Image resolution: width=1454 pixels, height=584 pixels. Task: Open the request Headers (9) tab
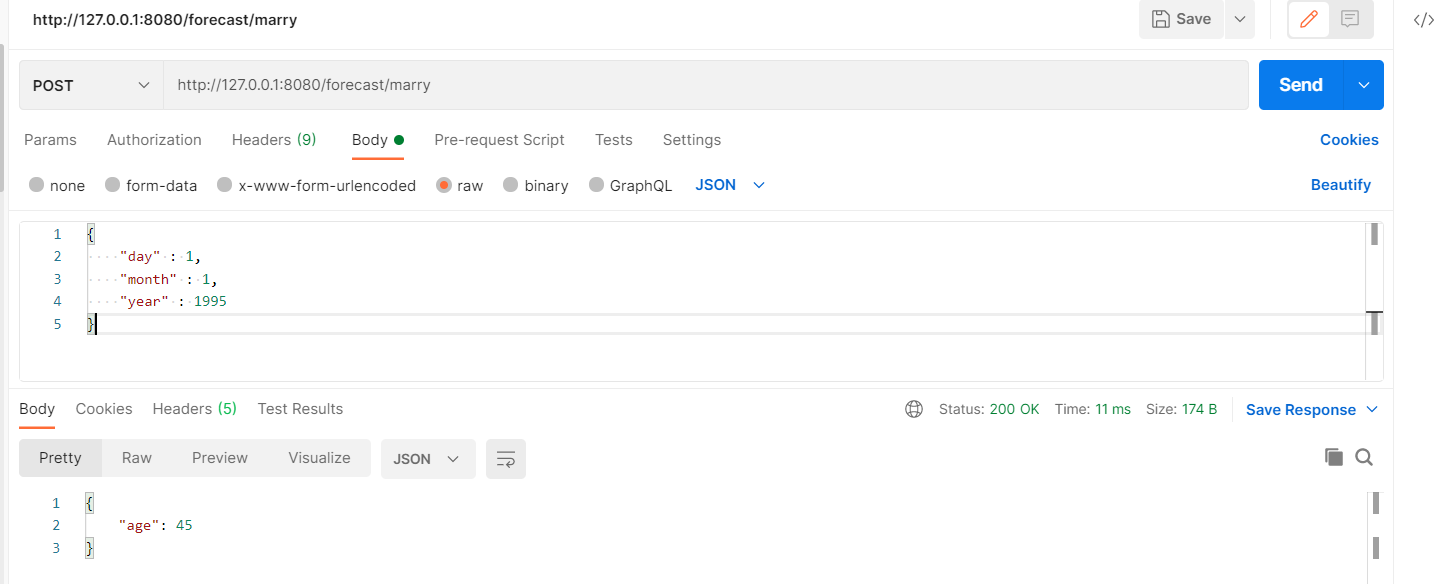tap(274, 140)
